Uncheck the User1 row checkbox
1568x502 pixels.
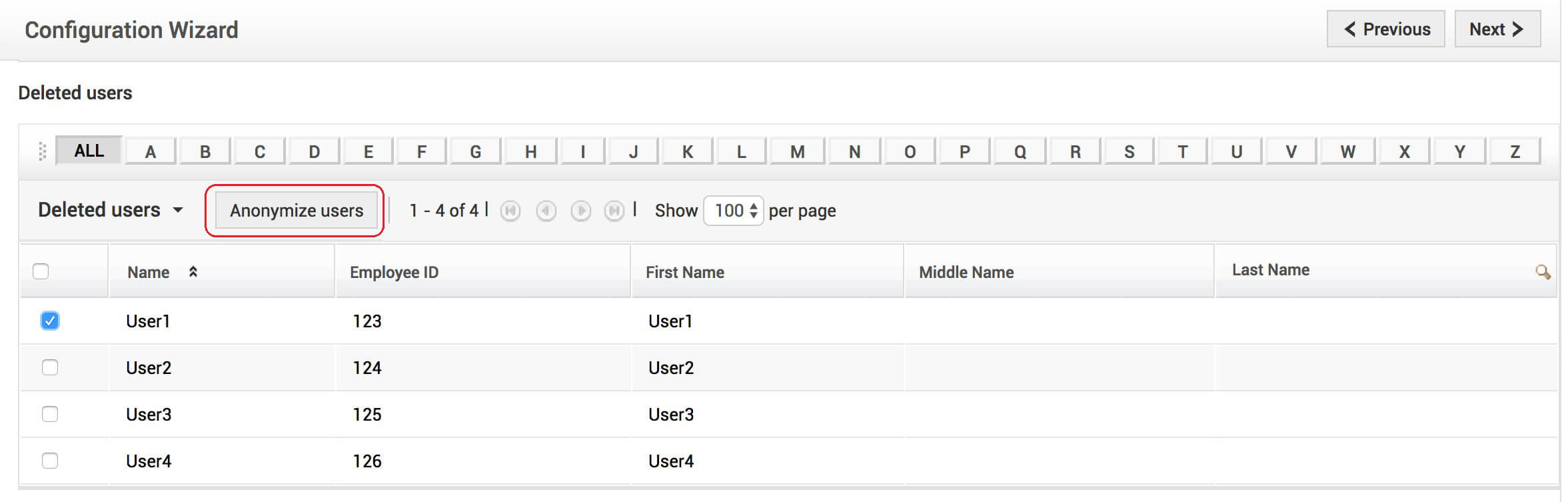pyautogui.click(x=50, y=321)
